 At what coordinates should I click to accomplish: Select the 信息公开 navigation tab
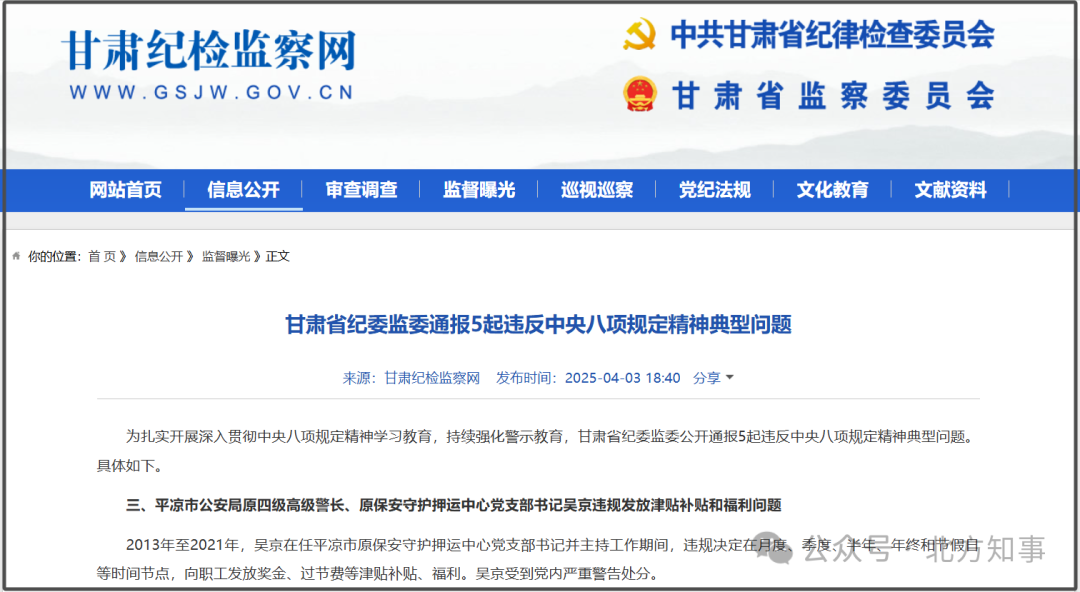(243, 190)
